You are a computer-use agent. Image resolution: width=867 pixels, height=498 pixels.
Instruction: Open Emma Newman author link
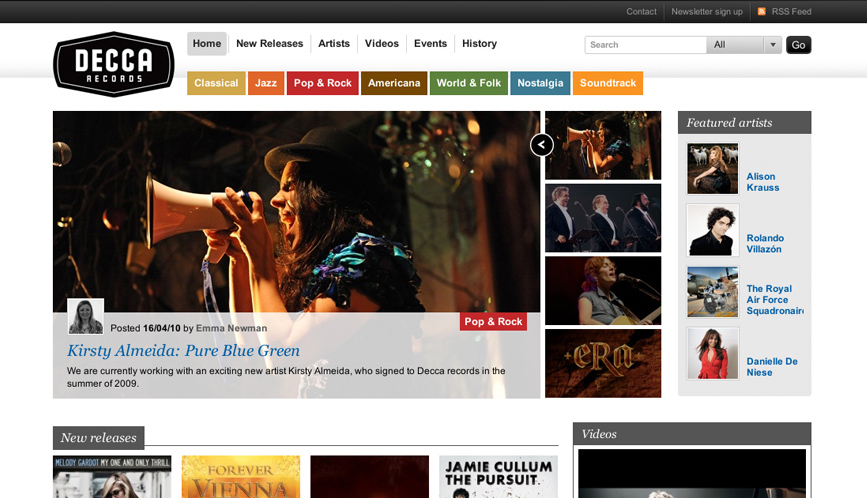click(231, 328)
